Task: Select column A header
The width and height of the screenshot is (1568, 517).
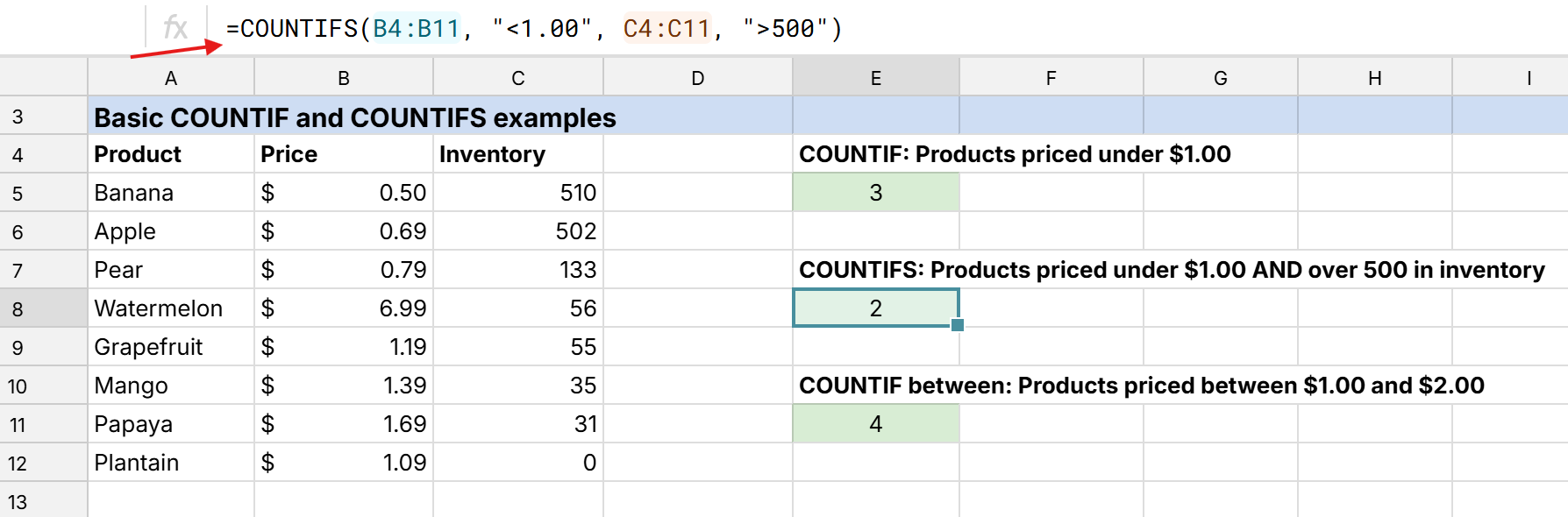Action: coord(171,78)
